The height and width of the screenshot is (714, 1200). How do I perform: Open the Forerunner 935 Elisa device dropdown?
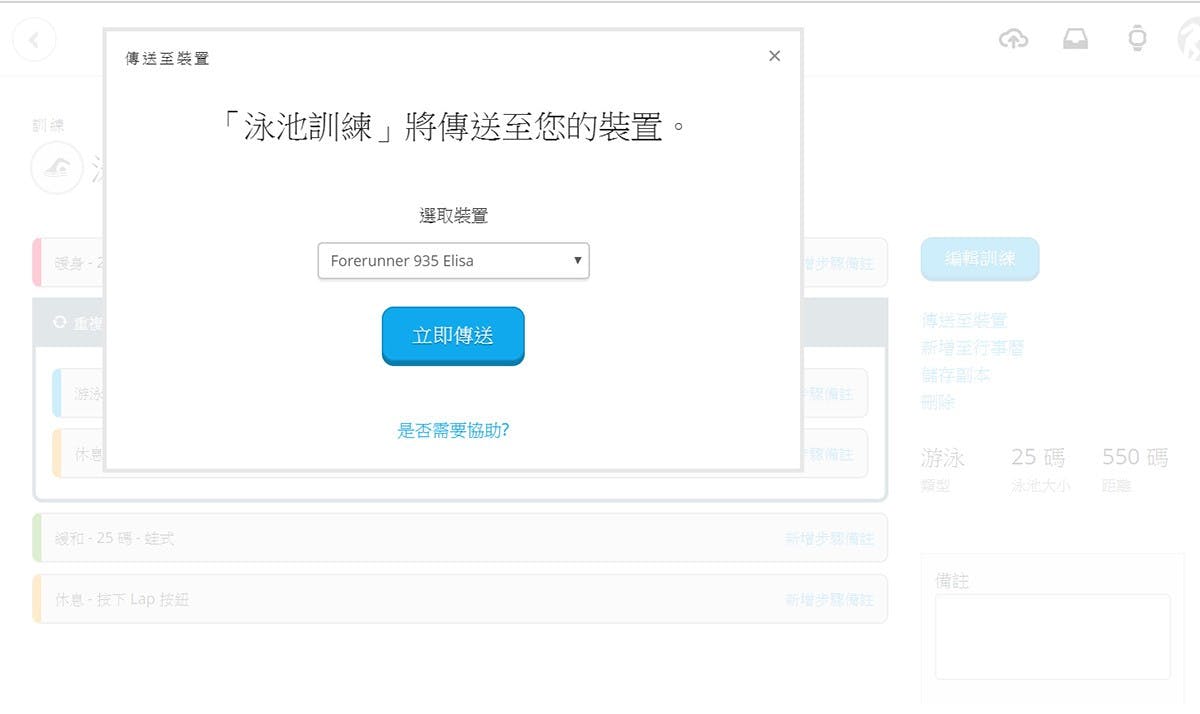(x=453, y=260)
